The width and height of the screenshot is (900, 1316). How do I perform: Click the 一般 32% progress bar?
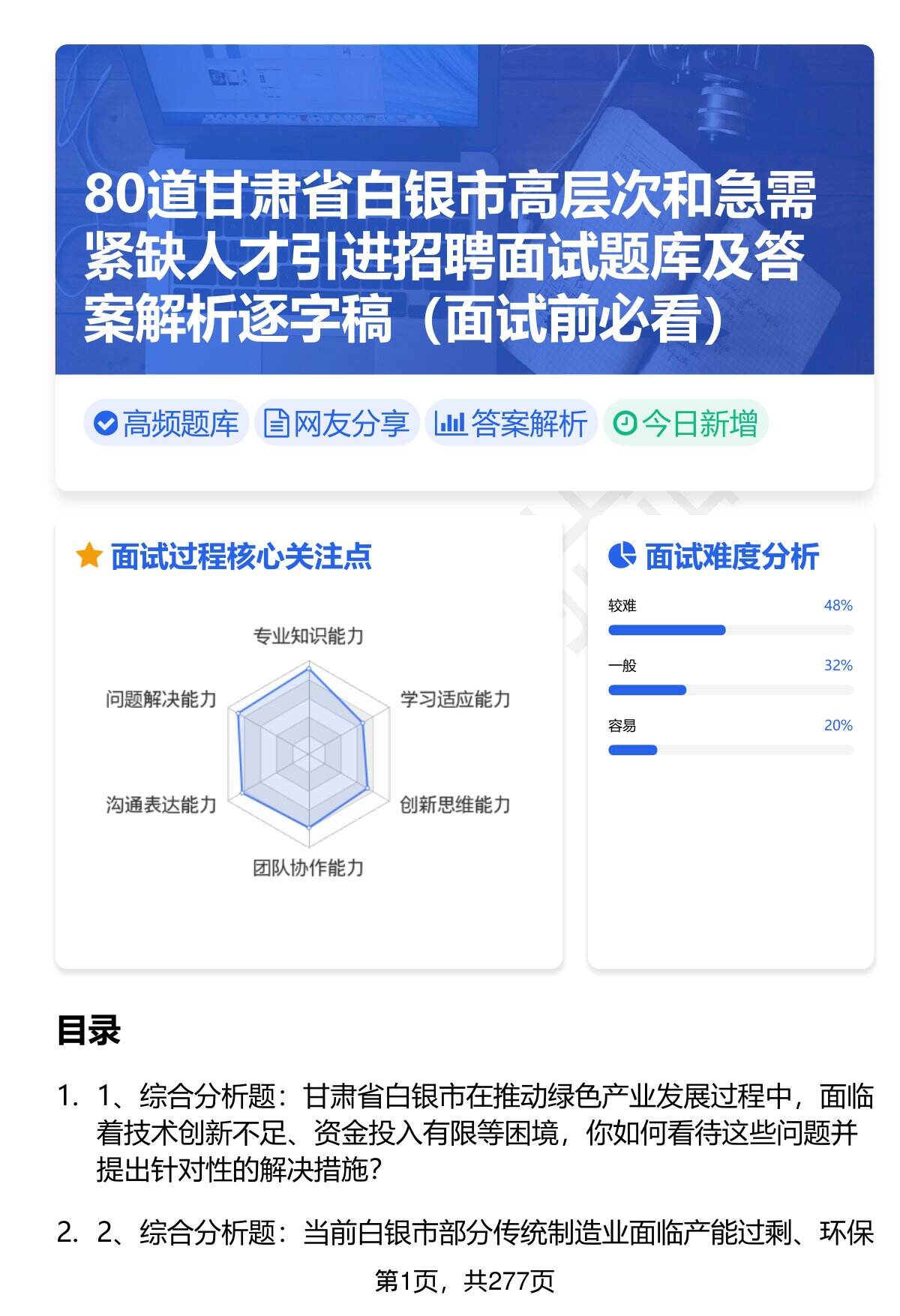point(730,690)
